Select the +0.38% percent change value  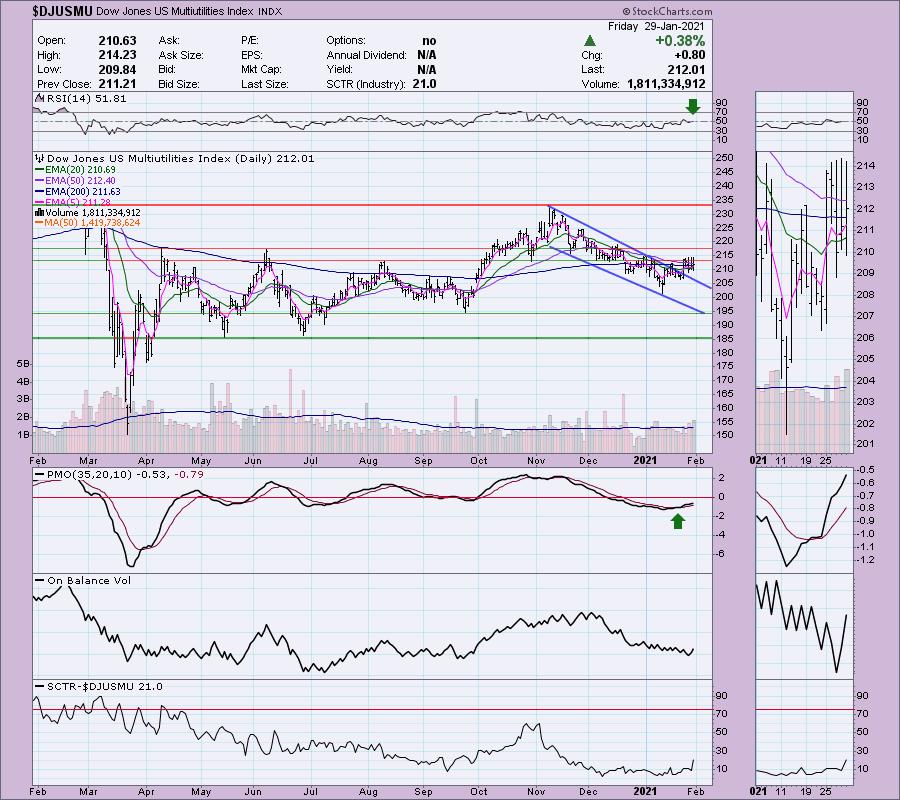pyautogui.click(x=680, y=41)
